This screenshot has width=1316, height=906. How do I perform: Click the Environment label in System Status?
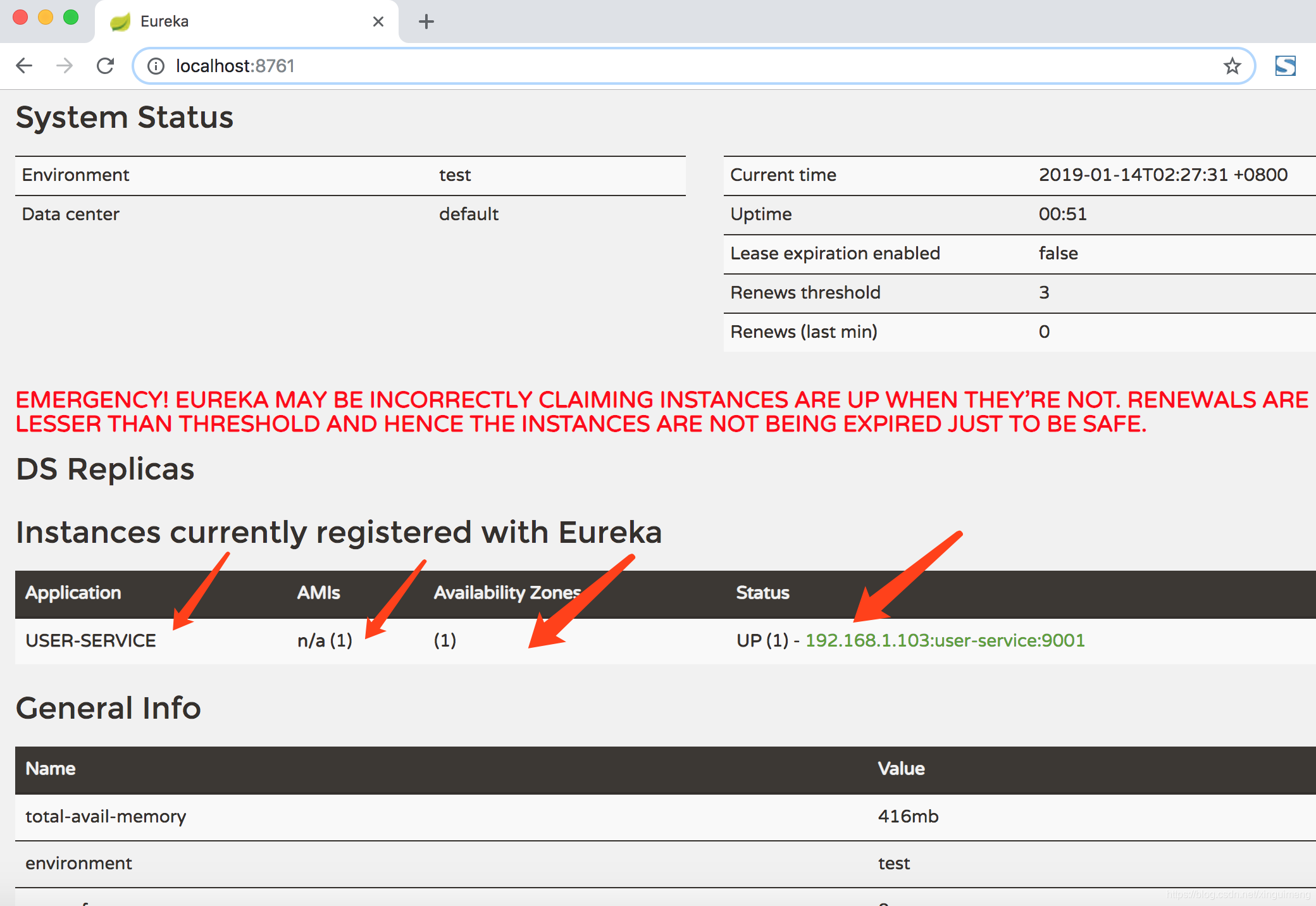(x=75, y=175)
